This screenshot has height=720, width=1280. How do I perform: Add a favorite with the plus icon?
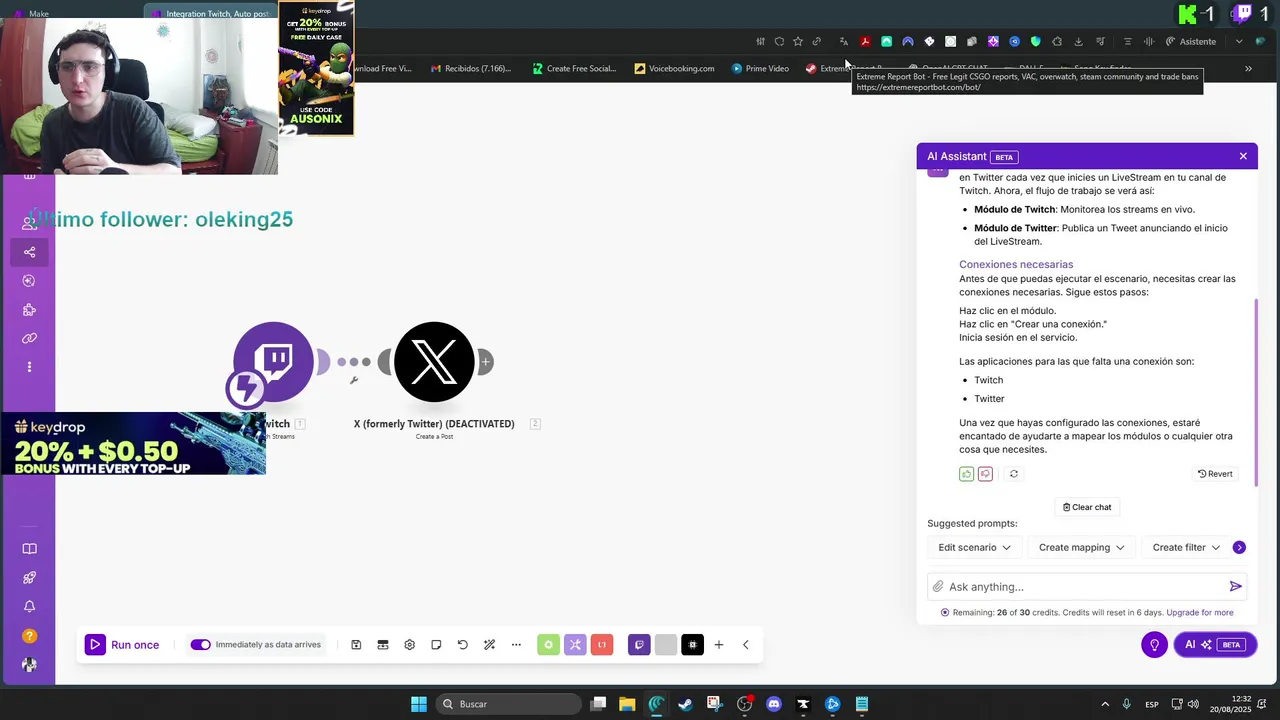pos(718,645)
